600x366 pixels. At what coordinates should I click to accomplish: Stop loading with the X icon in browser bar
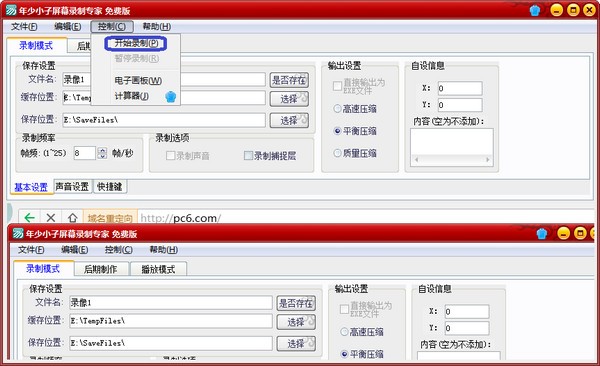(x=51, y=218)
